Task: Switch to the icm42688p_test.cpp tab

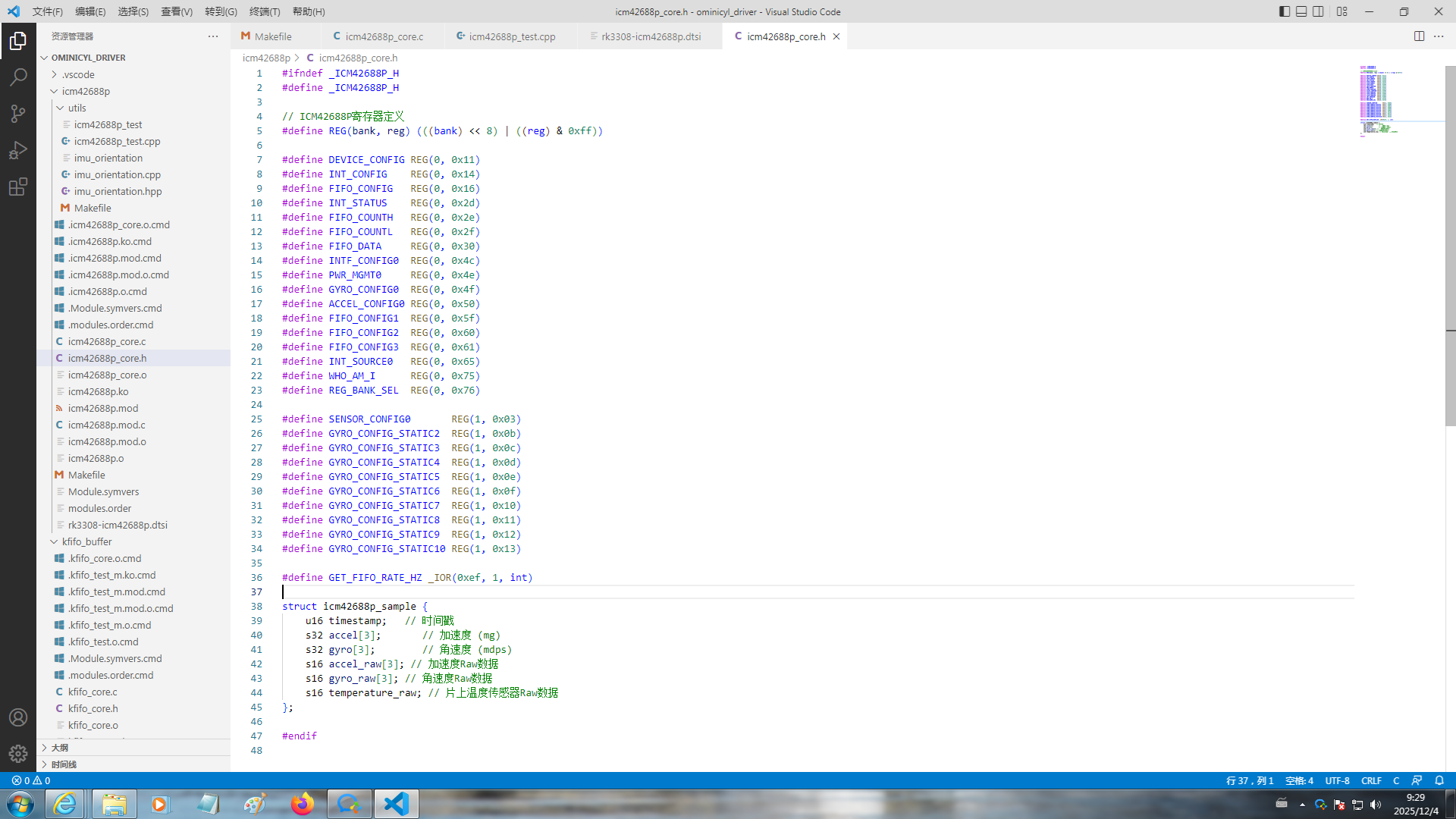Action: [x=511, y=36]
